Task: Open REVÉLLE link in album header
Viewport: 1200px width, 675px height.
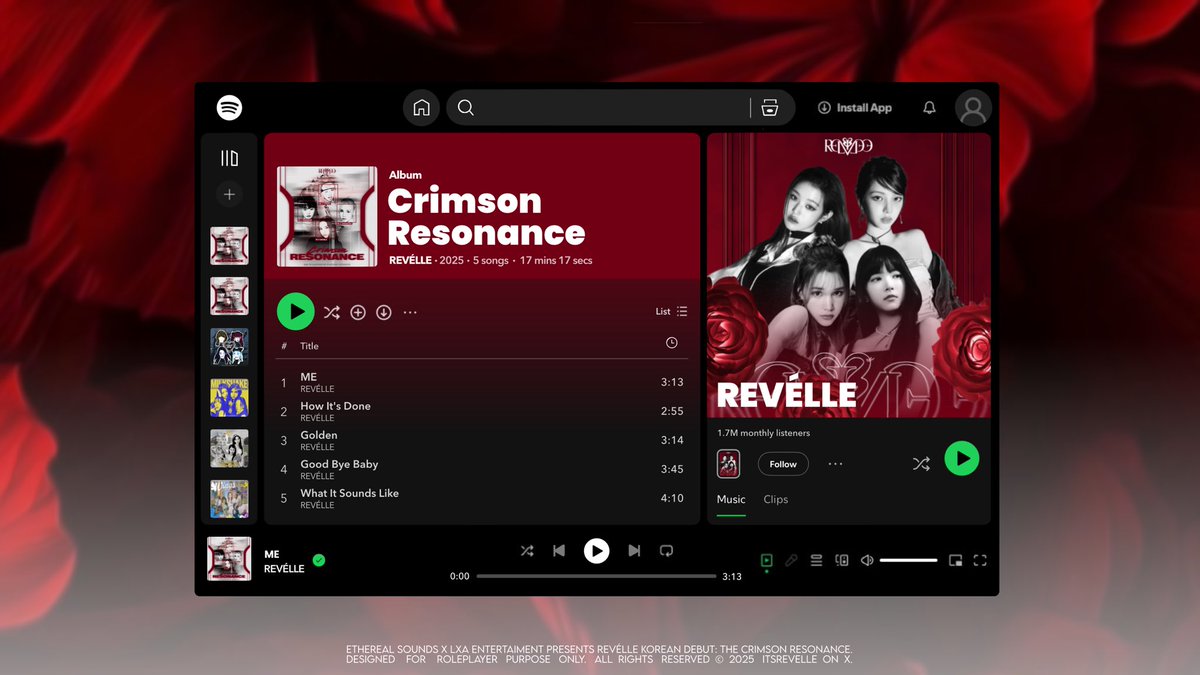Action: pos(412,260)
